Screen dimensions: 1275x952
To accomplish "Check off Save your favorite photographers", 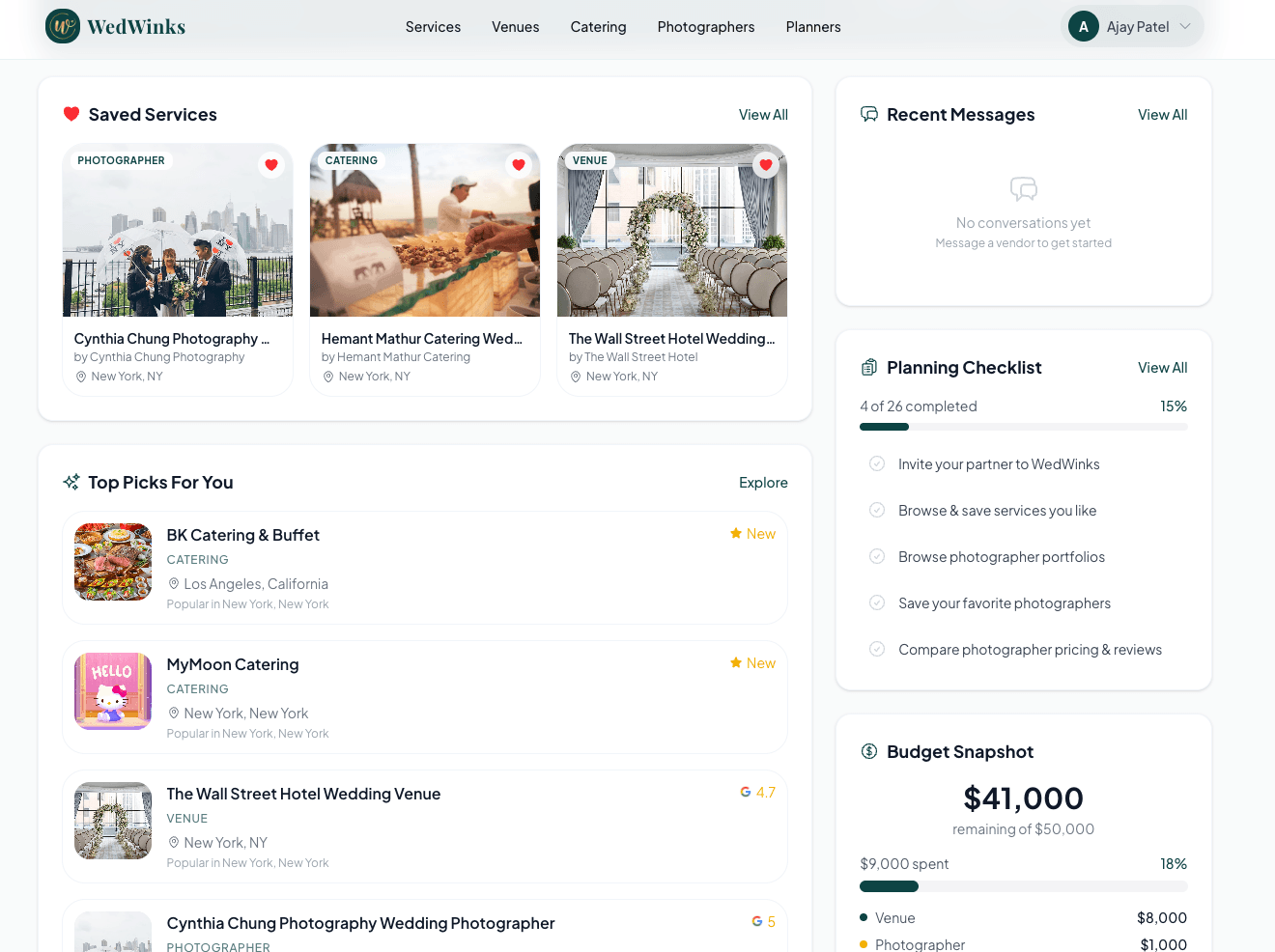I will 877,602.
